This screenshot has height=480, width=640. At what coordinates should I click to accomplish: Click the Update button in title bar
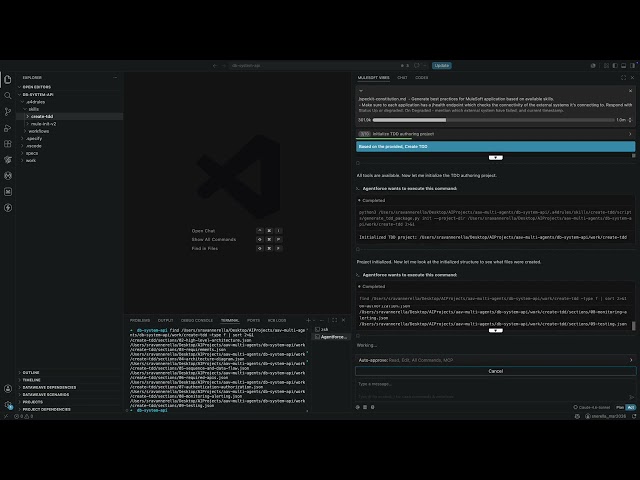tap(442, 66)
